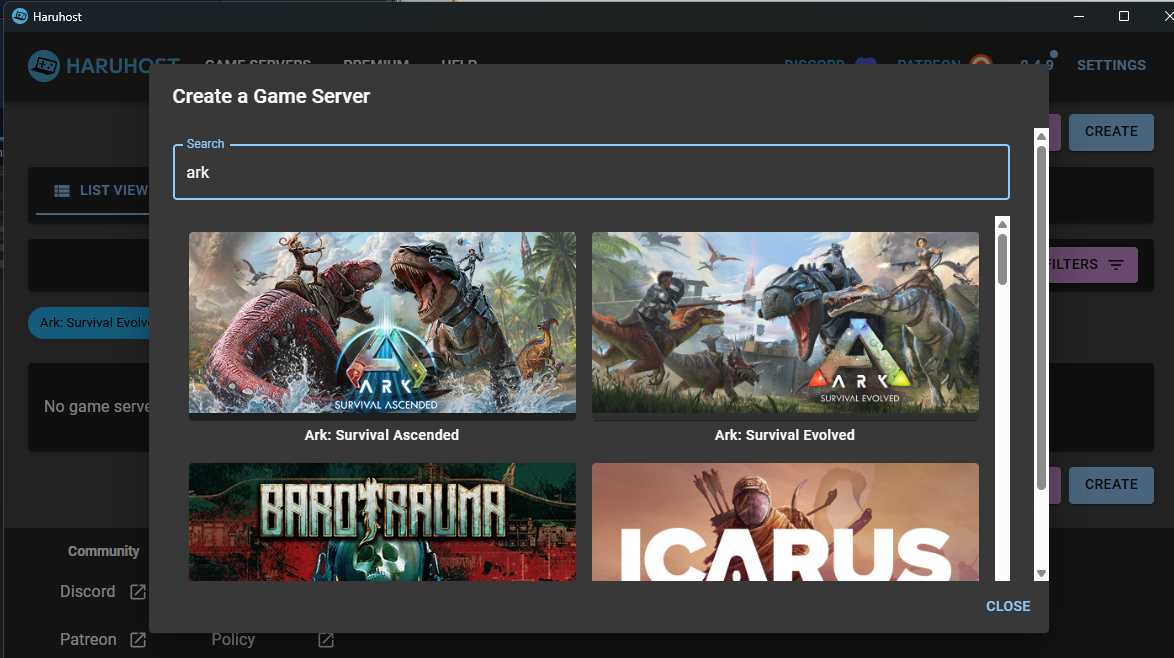Click the list view grid icon
1174x658 pixels.
[62, 192]
